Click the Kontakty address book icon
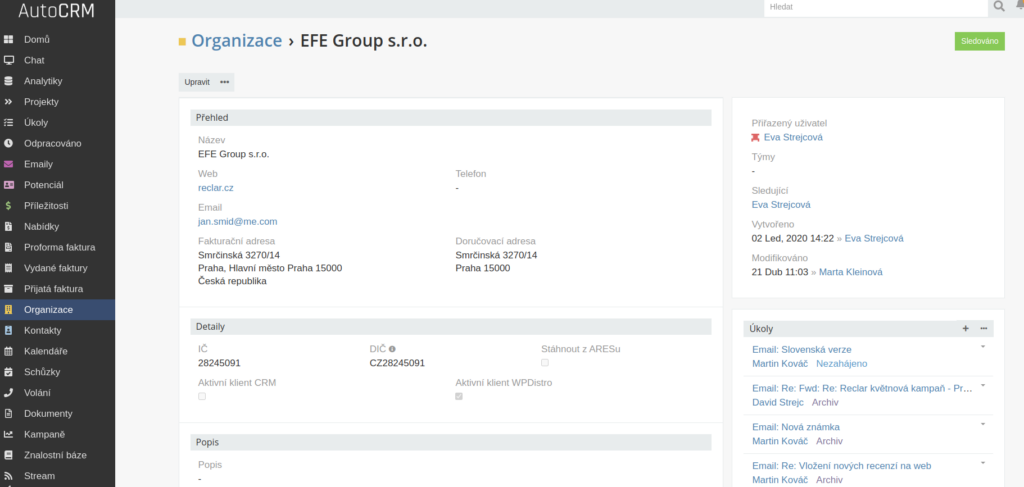 (x=8, y=330)
